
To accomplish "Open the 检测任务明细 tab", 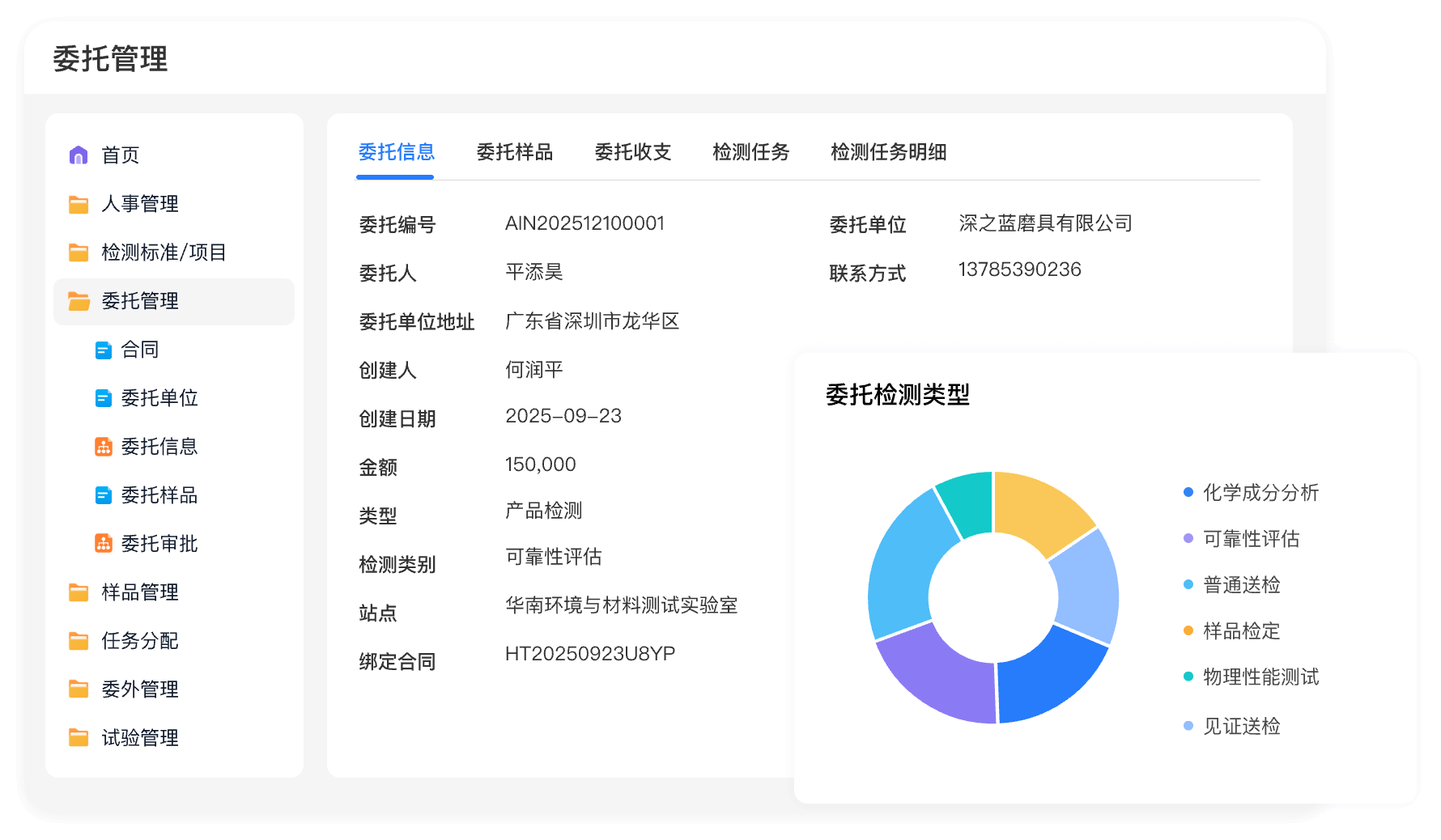I will 888,152.
